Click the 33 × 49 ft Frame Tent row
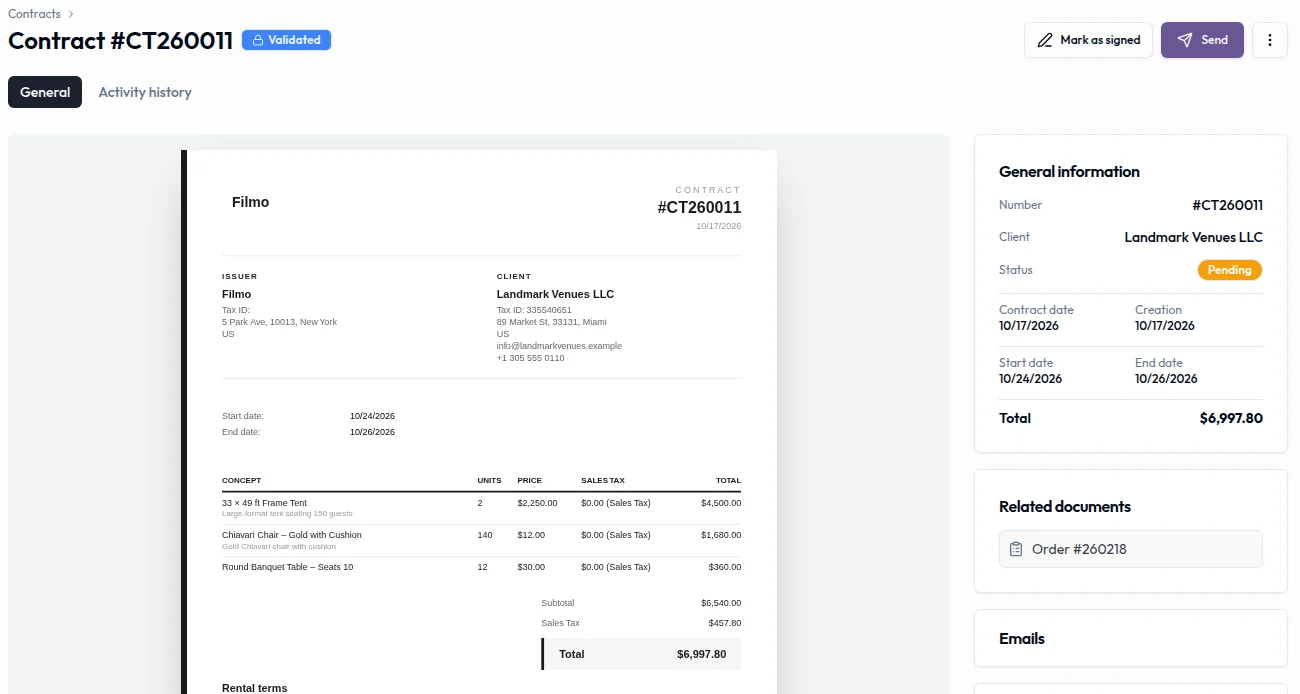The height and width of the screenshot is (694, 1300). coord(481,508)
